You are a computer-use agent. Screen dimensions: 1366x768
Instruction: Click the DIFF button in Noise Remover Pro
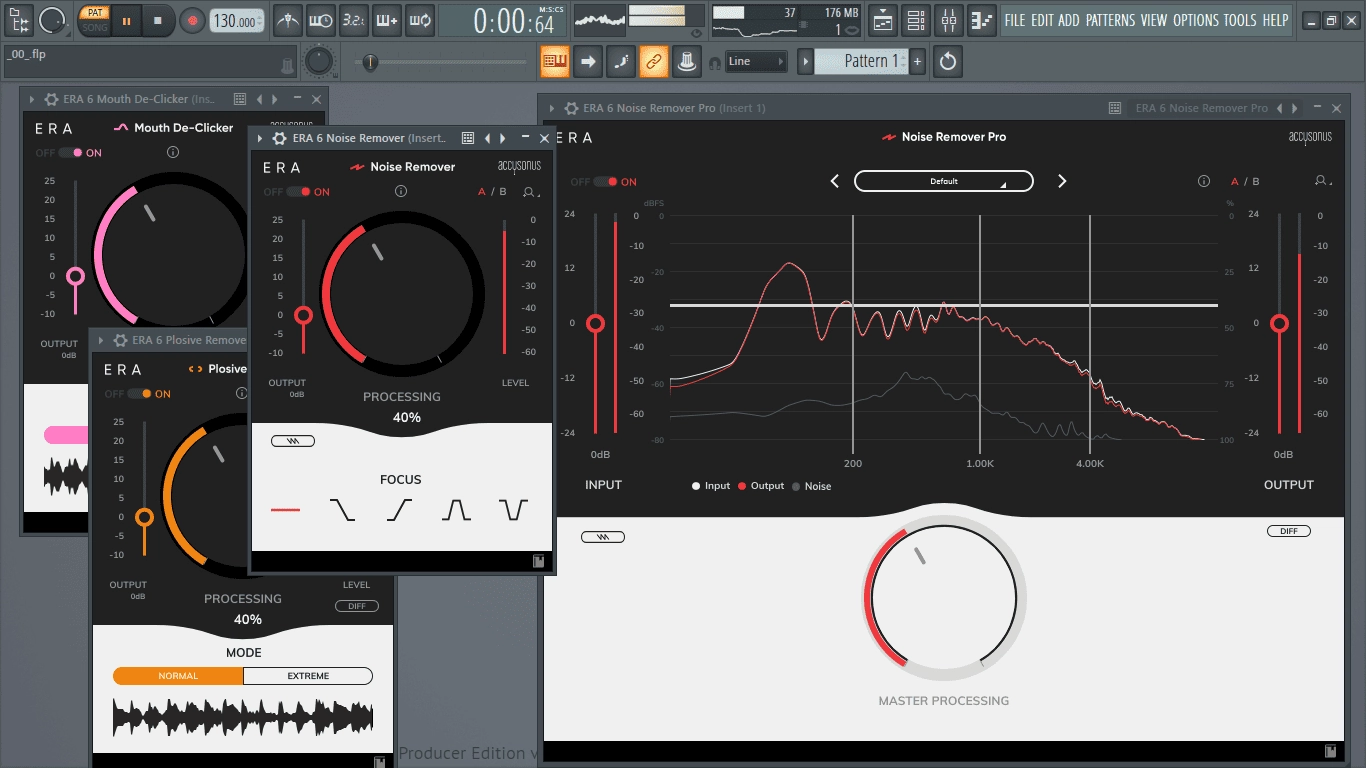tap(1289, 531)
